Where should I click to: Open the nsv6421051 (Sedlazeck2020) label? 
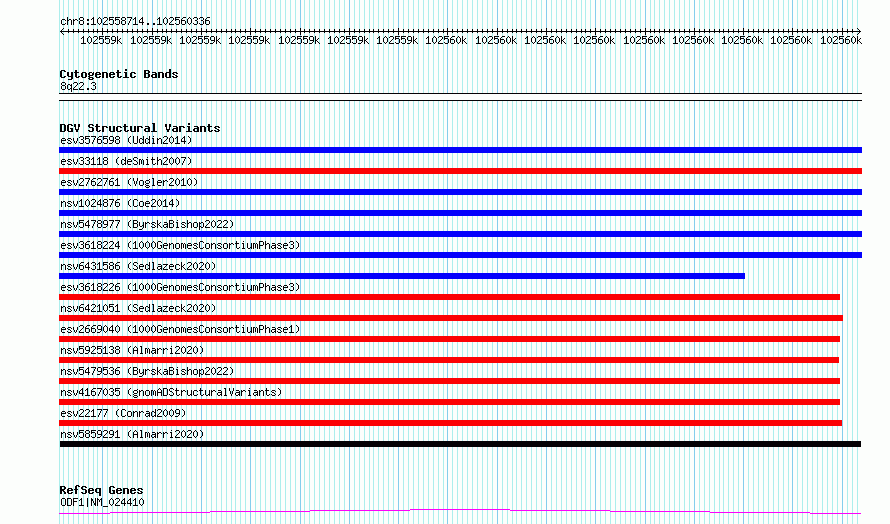pyautogui.click(x=138, y=308)
